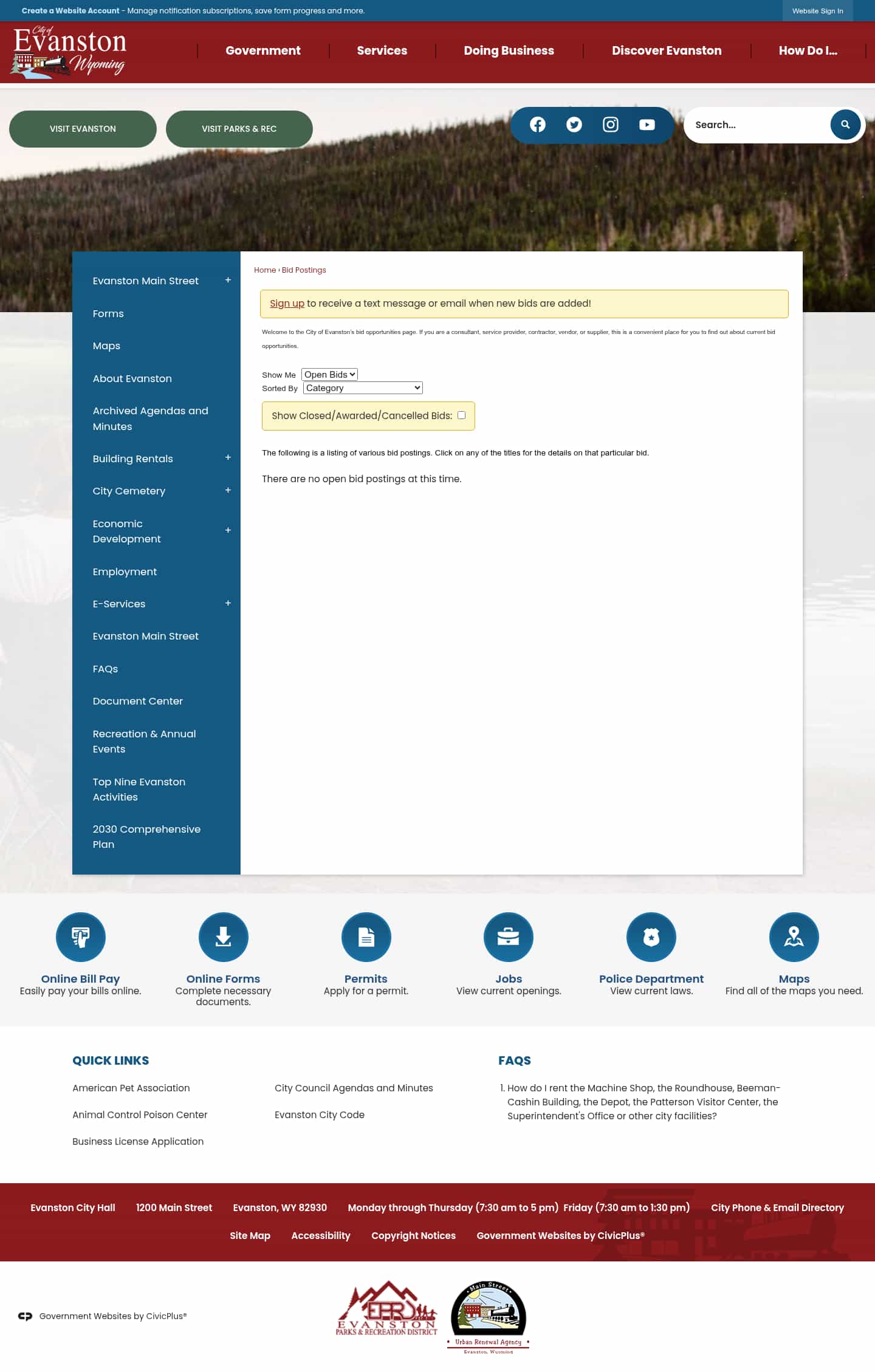
Task: Open the How Do I... menu
Action: coord(808,50)
